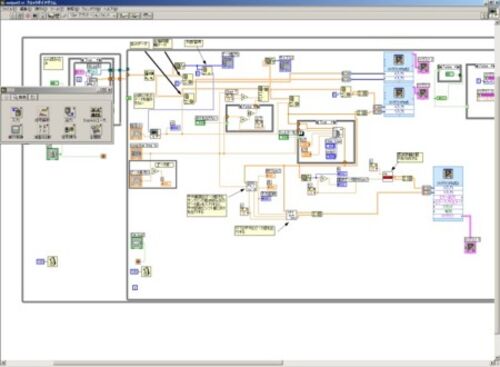Click the red-striped node beside the arrow-pointed comment
Viewport: 500px width, 367px height.
coord(387,177)
